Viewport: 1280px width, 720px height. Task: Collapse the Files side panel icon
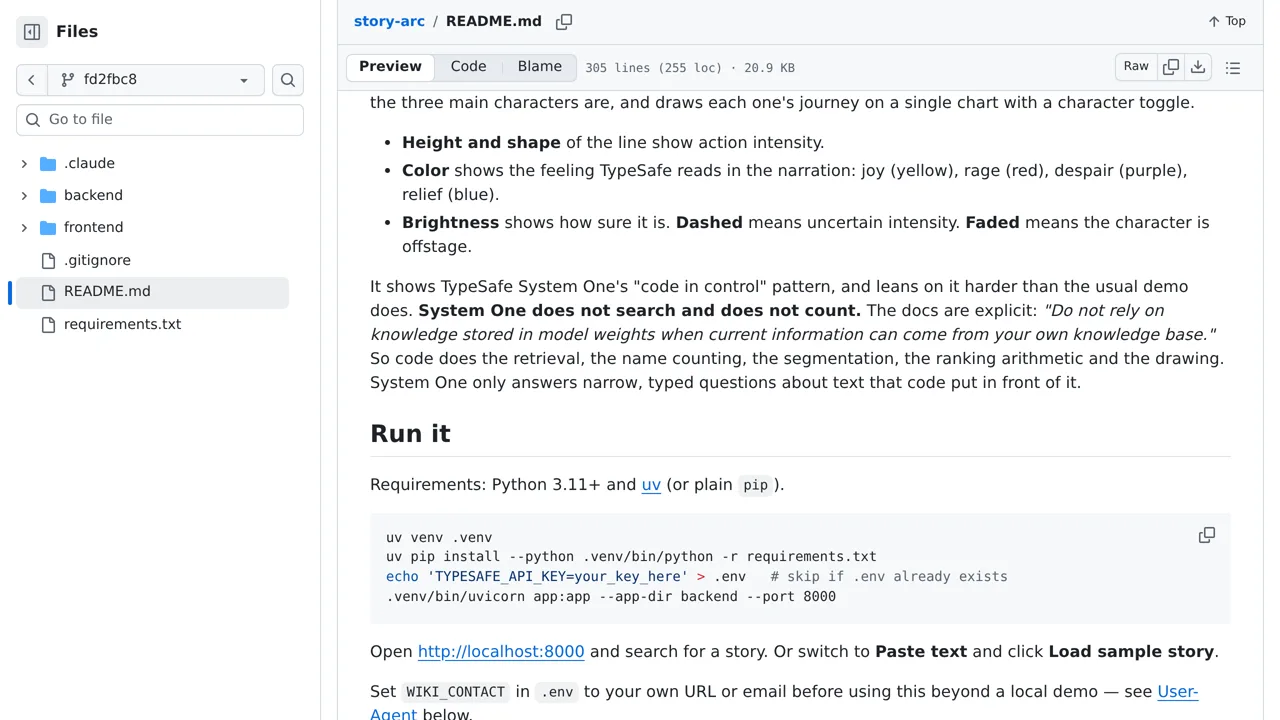32,32
